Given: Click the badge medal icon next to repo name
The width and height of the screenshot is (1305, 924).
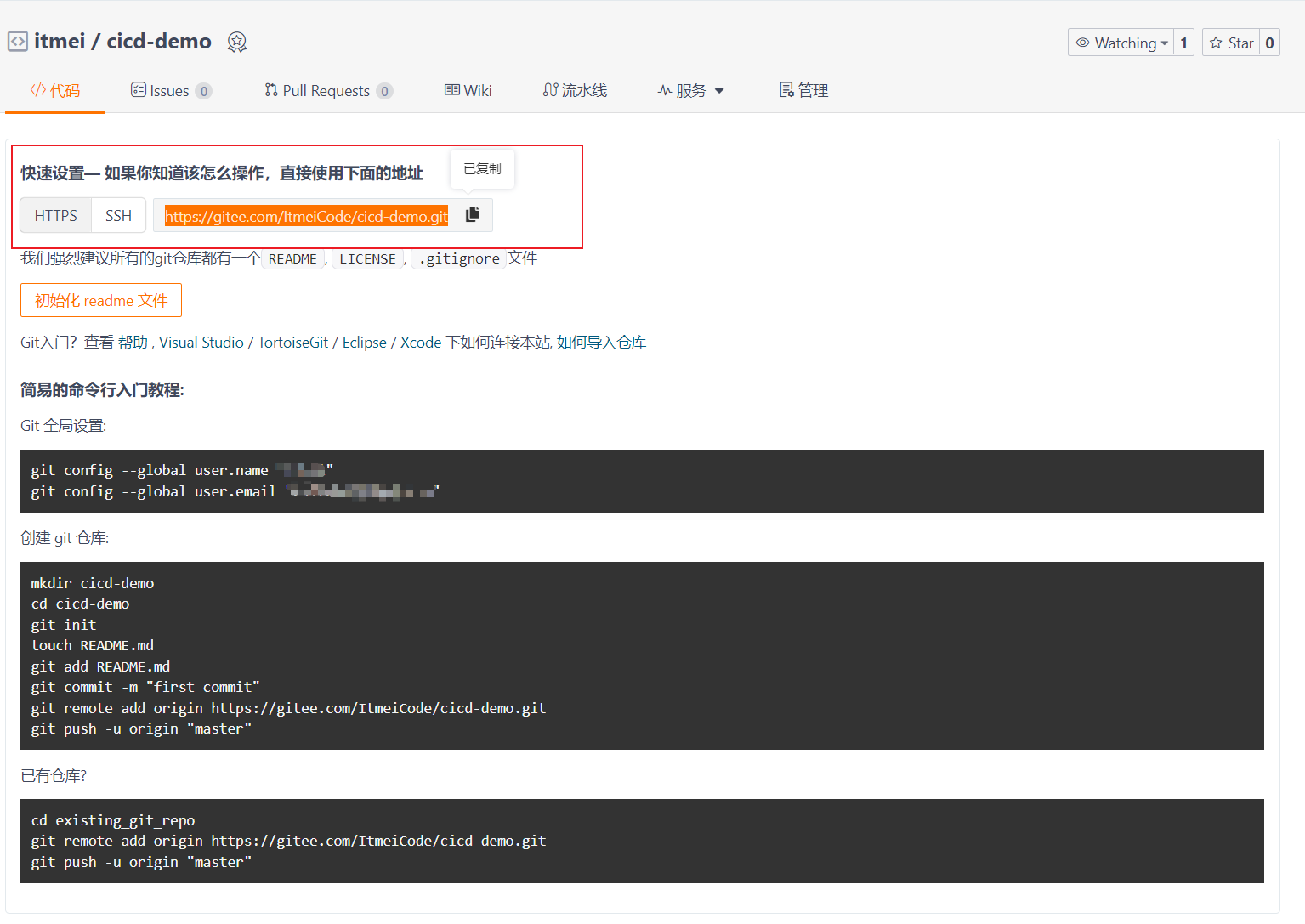Looking at the screenshot, I should tap(236, 41).
